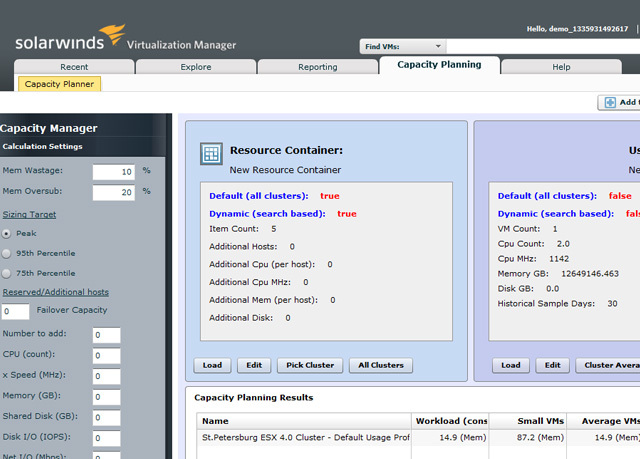The image size is (640, 459).
Task: Click the Shared Disk (GB) field
Action: click(107, 417)
